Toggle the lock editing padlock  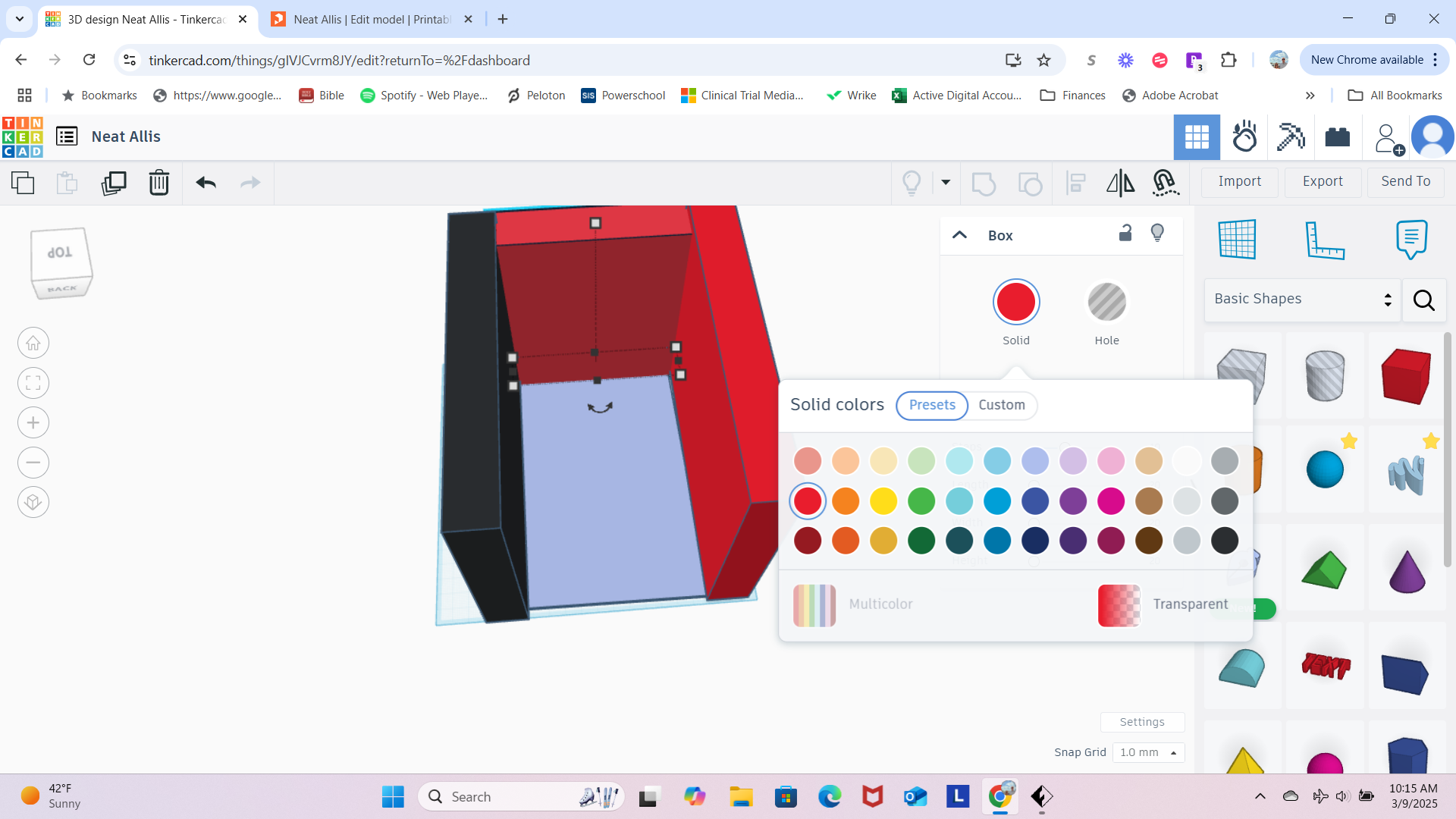[x=1125, y=233]
